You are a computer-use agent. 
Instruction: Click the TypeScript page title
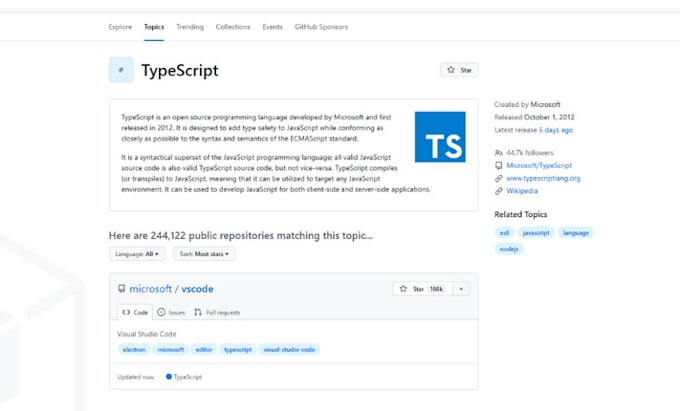180,70
